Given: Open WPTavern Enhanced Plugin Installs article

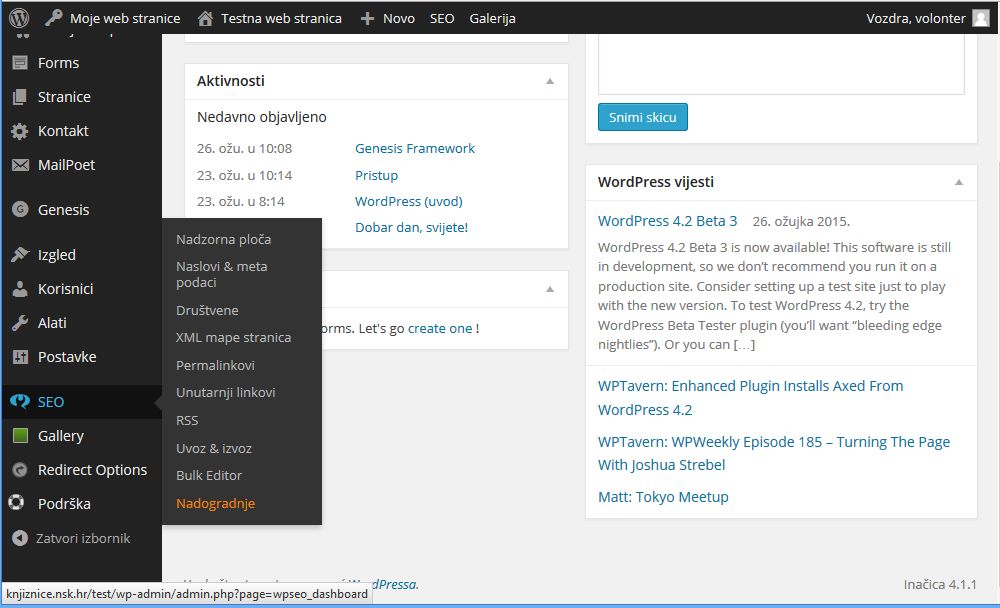Looking at the screenshot, I should (751, 397).
